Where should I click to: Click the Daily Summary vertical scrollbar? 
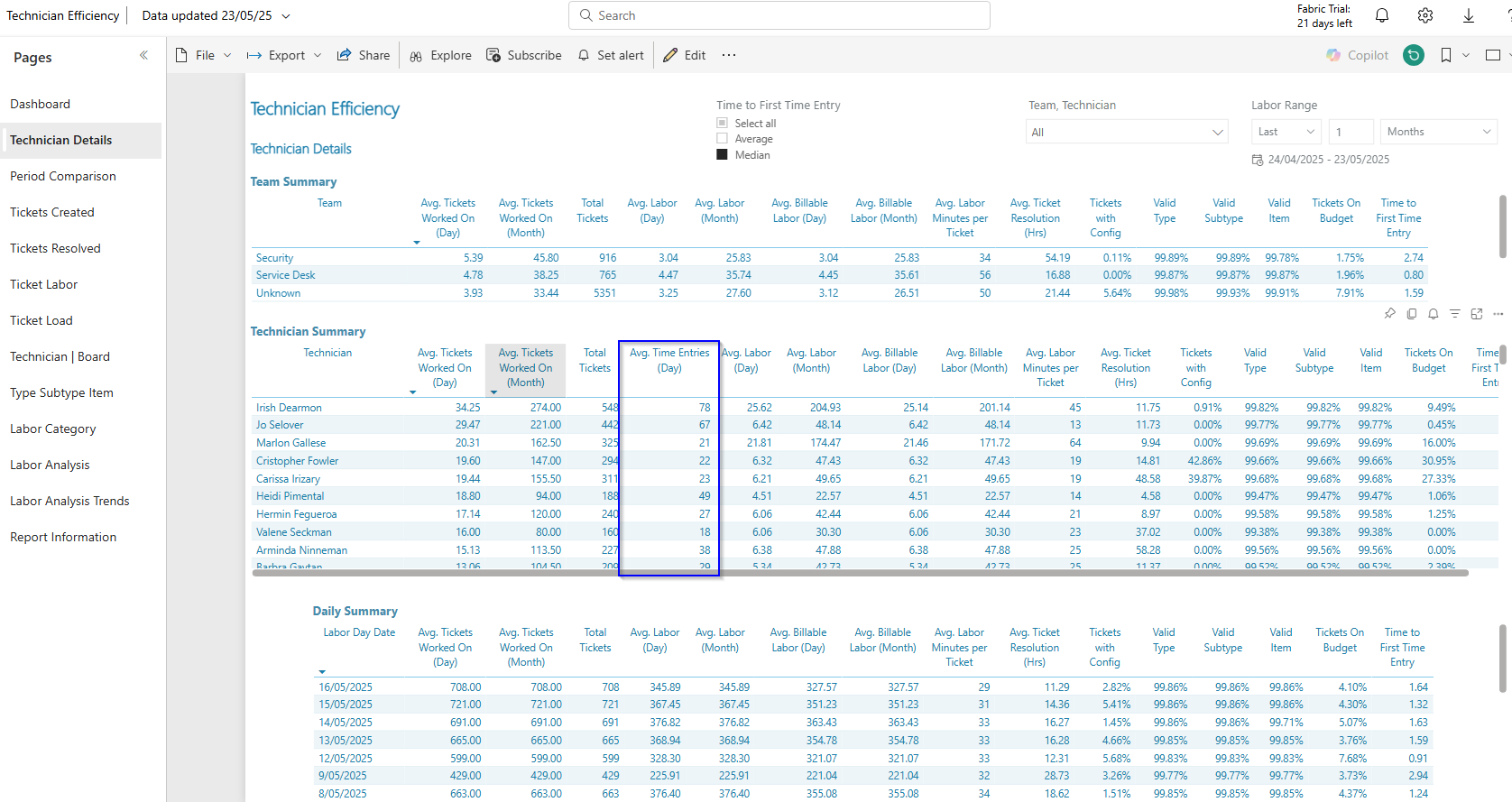tap(1502, 659)
